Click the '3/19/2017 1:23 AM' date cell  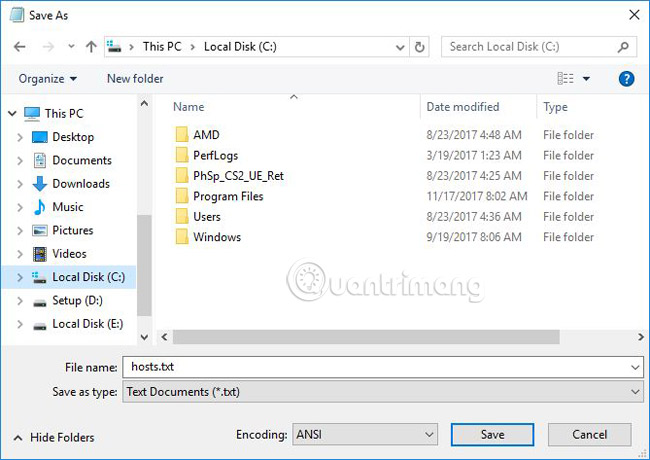[474, 155]
